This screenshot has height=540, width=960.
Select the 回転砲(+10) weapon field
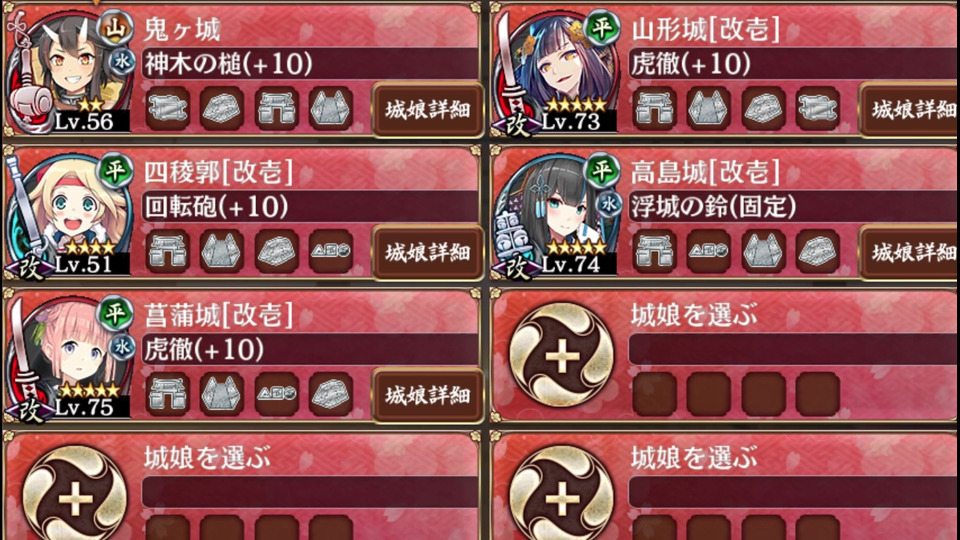(x=310, y=206)
